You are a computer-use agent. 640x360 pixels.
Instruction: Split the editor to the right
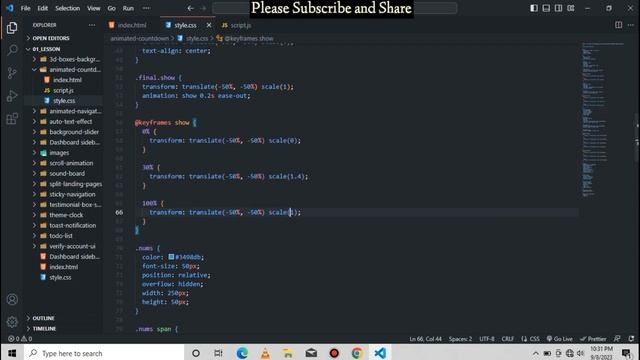click(x=619, y=25)
